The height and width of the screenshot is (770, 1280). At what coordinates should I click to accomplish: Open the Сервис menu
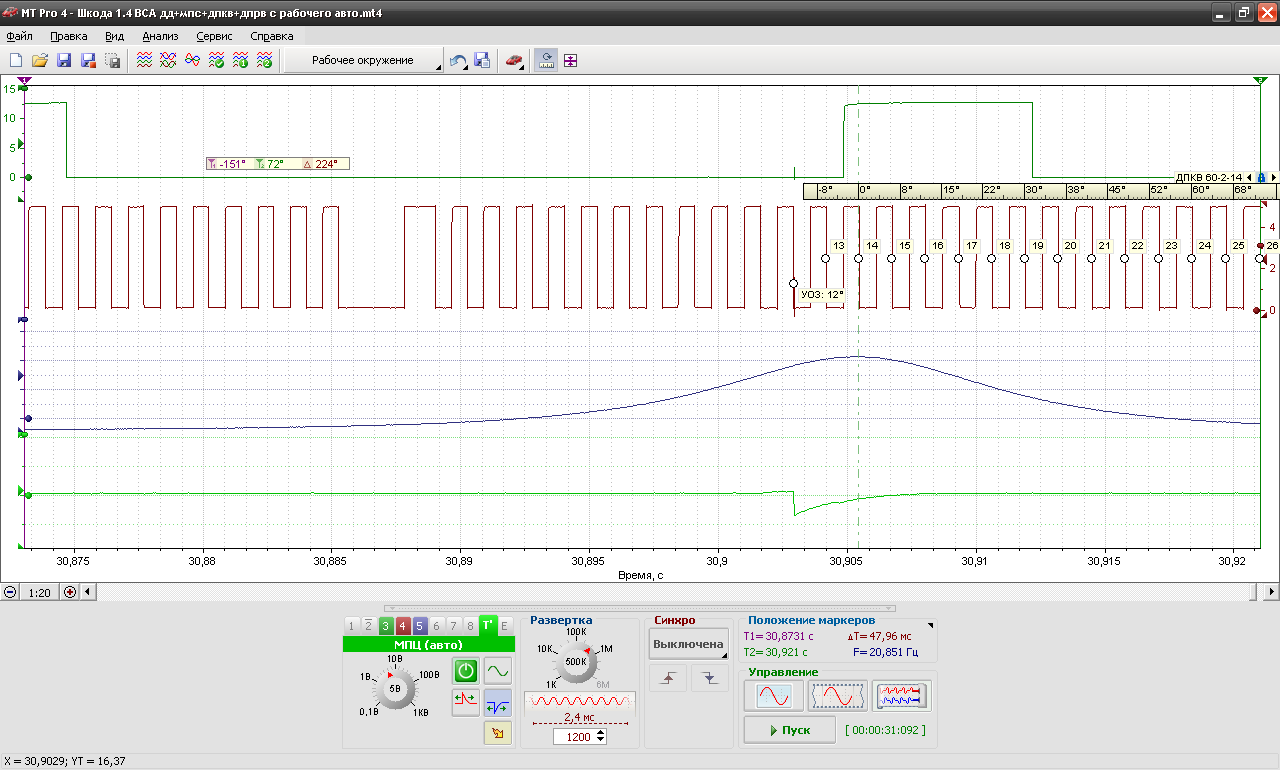[x=214, y=36]
